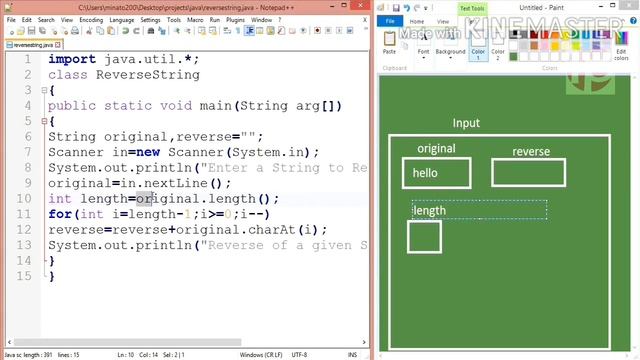Click inside the dashed length text box in Paint
This screenshot has width=640, height=360.
pos(479,210)
